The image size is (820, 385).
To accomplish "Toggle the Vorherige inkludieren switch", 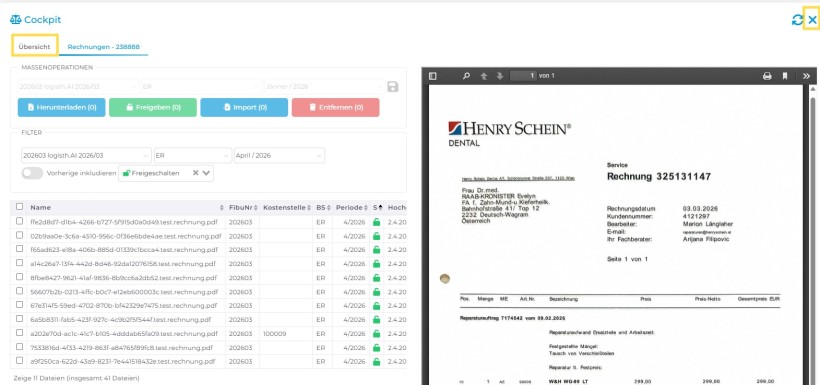I will click(32, 173).
